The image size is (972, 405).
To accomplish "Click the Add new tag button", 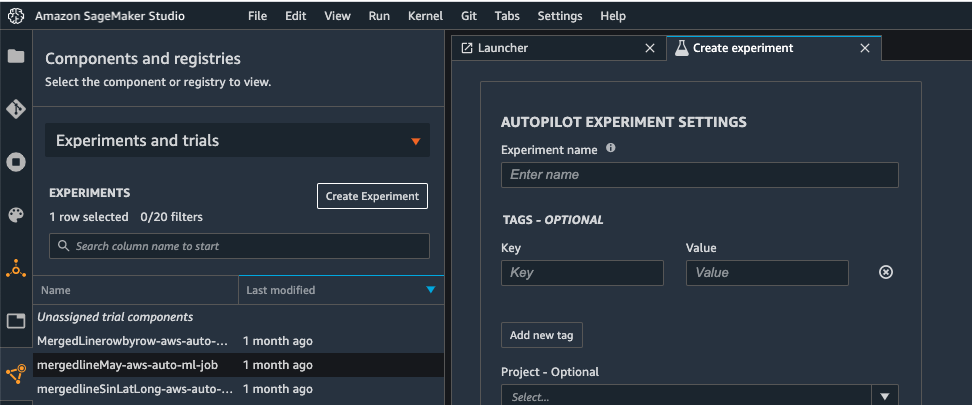I will 542,336.
